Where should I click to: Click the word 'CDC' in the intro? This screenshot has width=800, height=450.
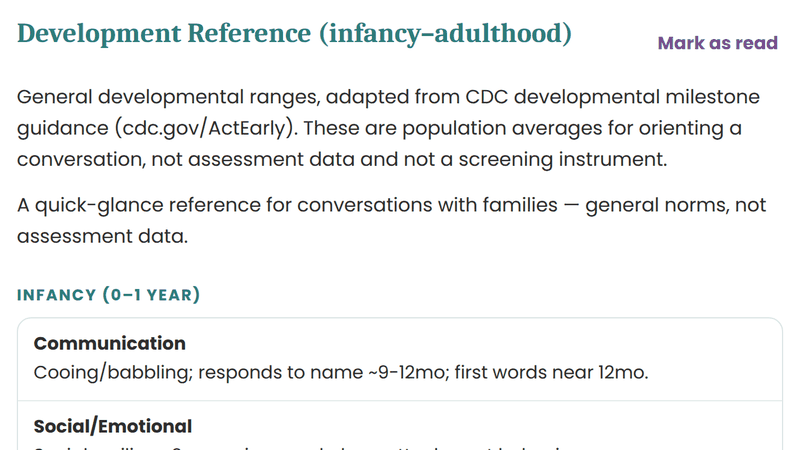point(486,97)
